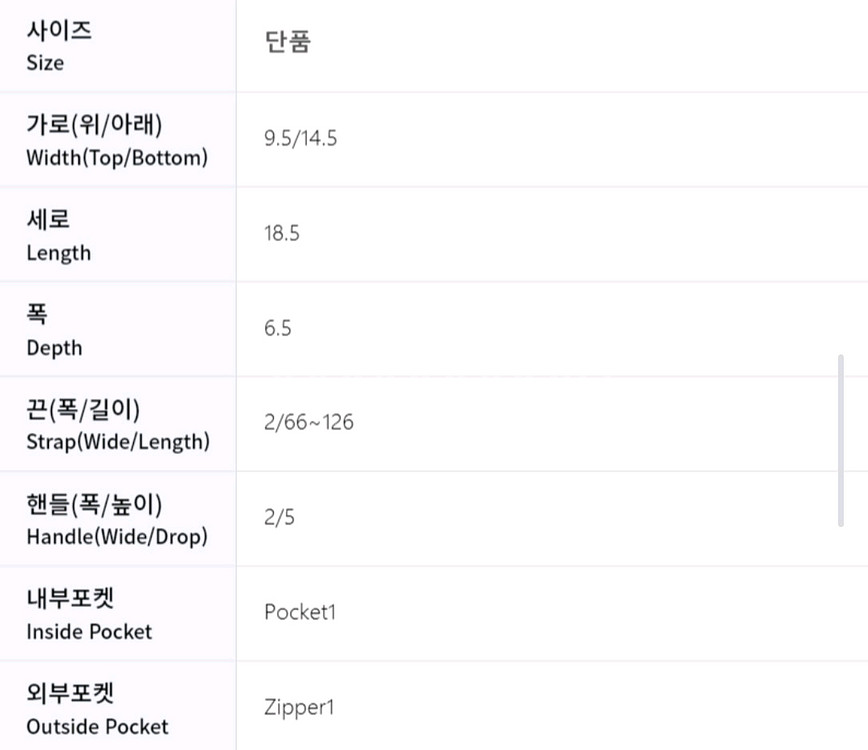Image resolution: width=868 pixels, height=750 pixels.
Task: Select the 9.5/14.5 width value
Action: pyautogui.click(x=300, y=139)
